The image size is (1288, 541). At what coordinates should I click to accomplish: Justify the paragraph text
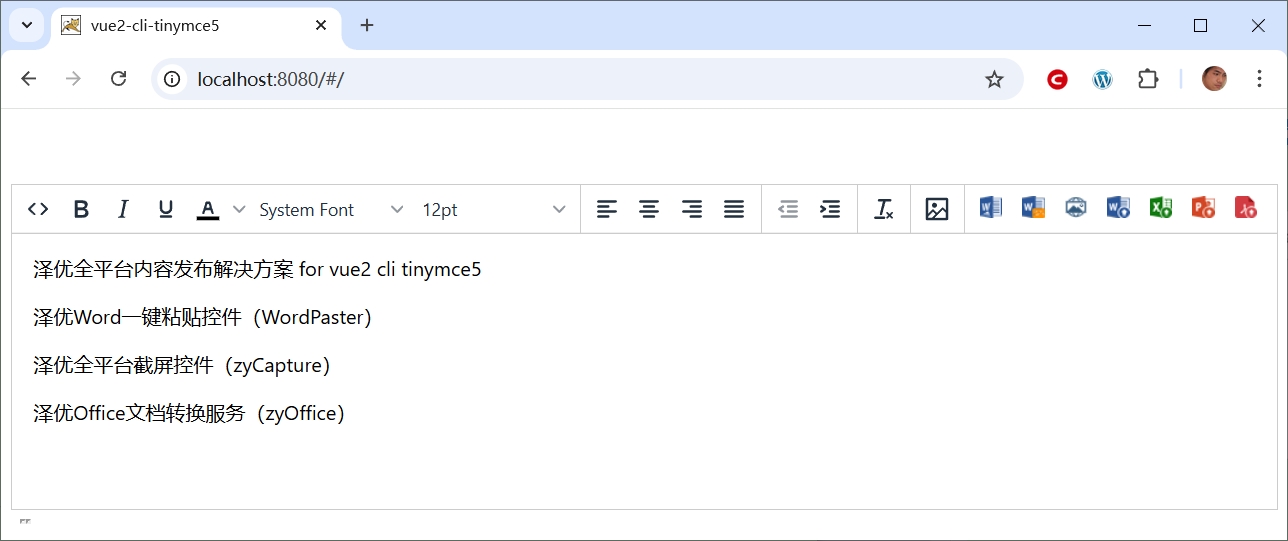734,209
